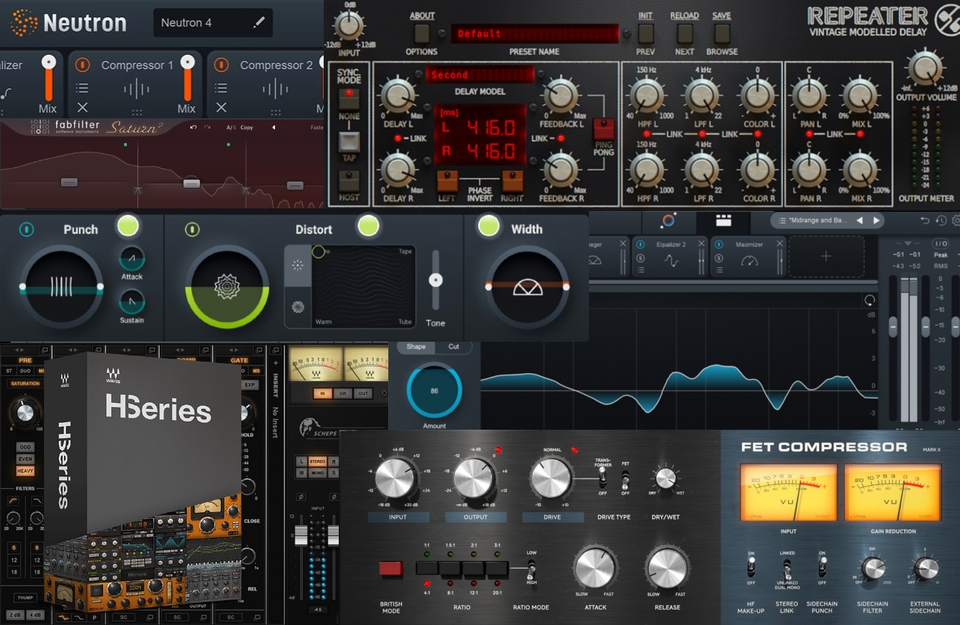Open the Delay Model 'Second' selector

pos(479,75)
